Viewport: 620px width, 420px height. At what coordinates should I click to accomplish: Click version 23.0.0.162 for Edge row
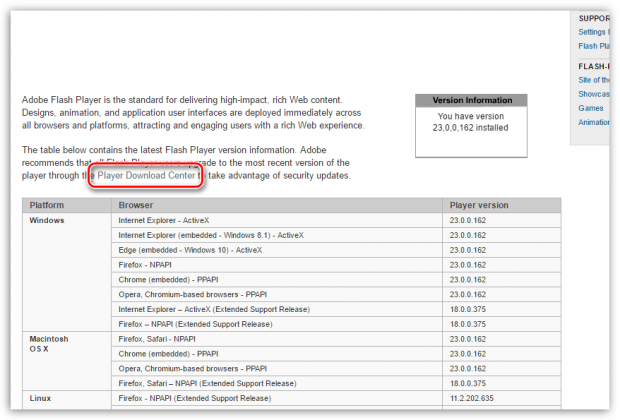tap(468, 250)
